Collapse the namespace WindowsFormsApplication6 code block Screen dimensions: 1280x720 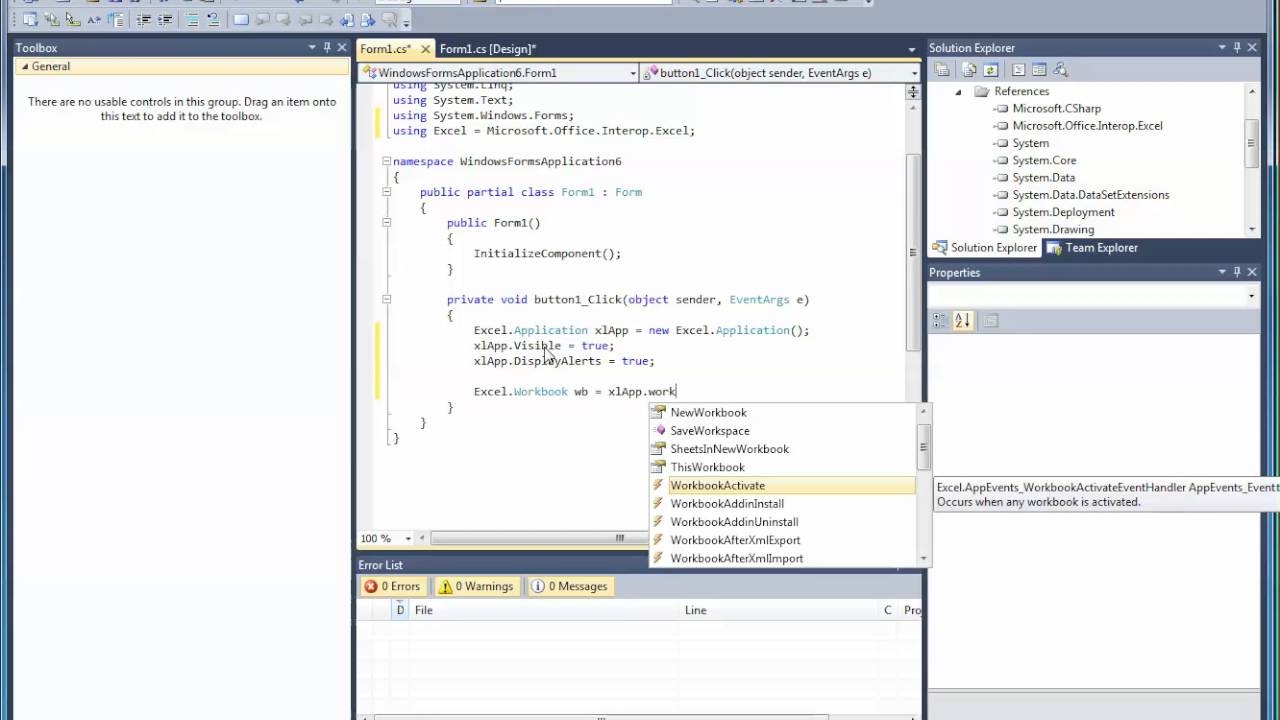pyautogui.click(x=386, y=161)
